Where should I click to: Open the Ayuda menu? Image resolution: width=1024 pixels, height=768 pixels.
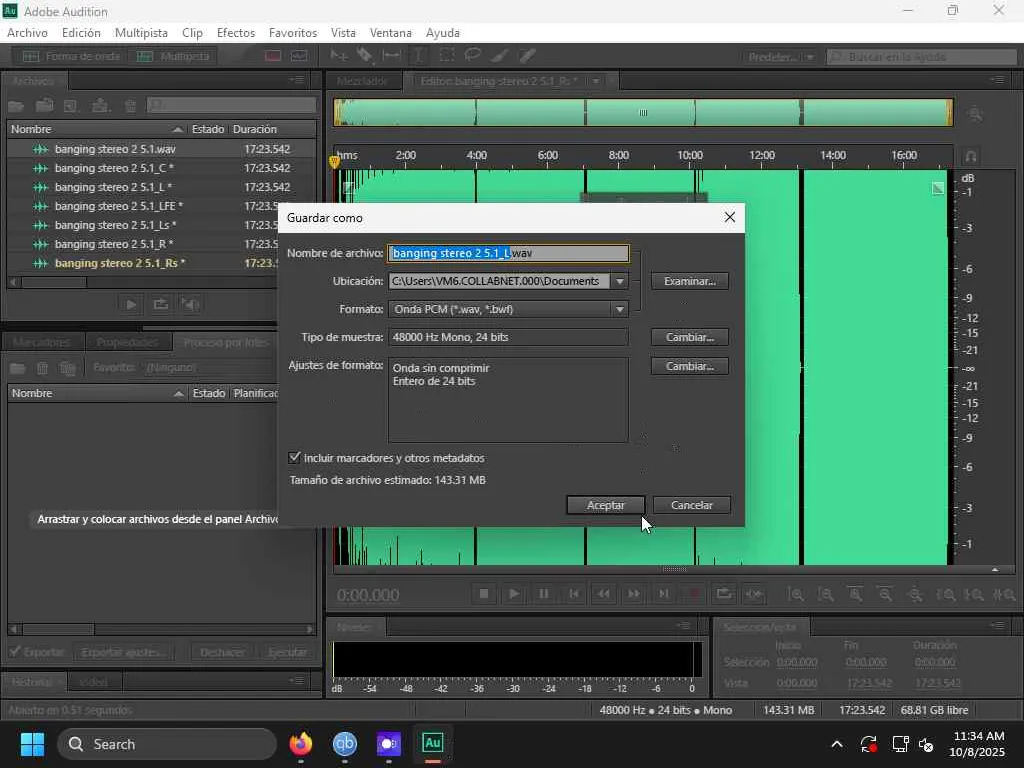pos(443,33)
